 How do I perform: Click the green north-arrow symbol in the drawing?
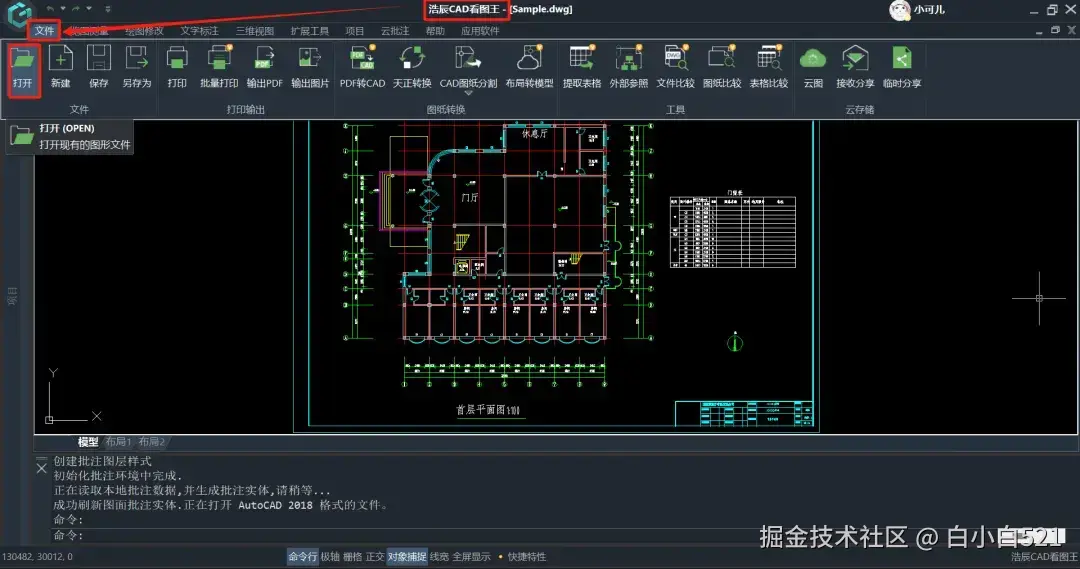click(735, 341)
